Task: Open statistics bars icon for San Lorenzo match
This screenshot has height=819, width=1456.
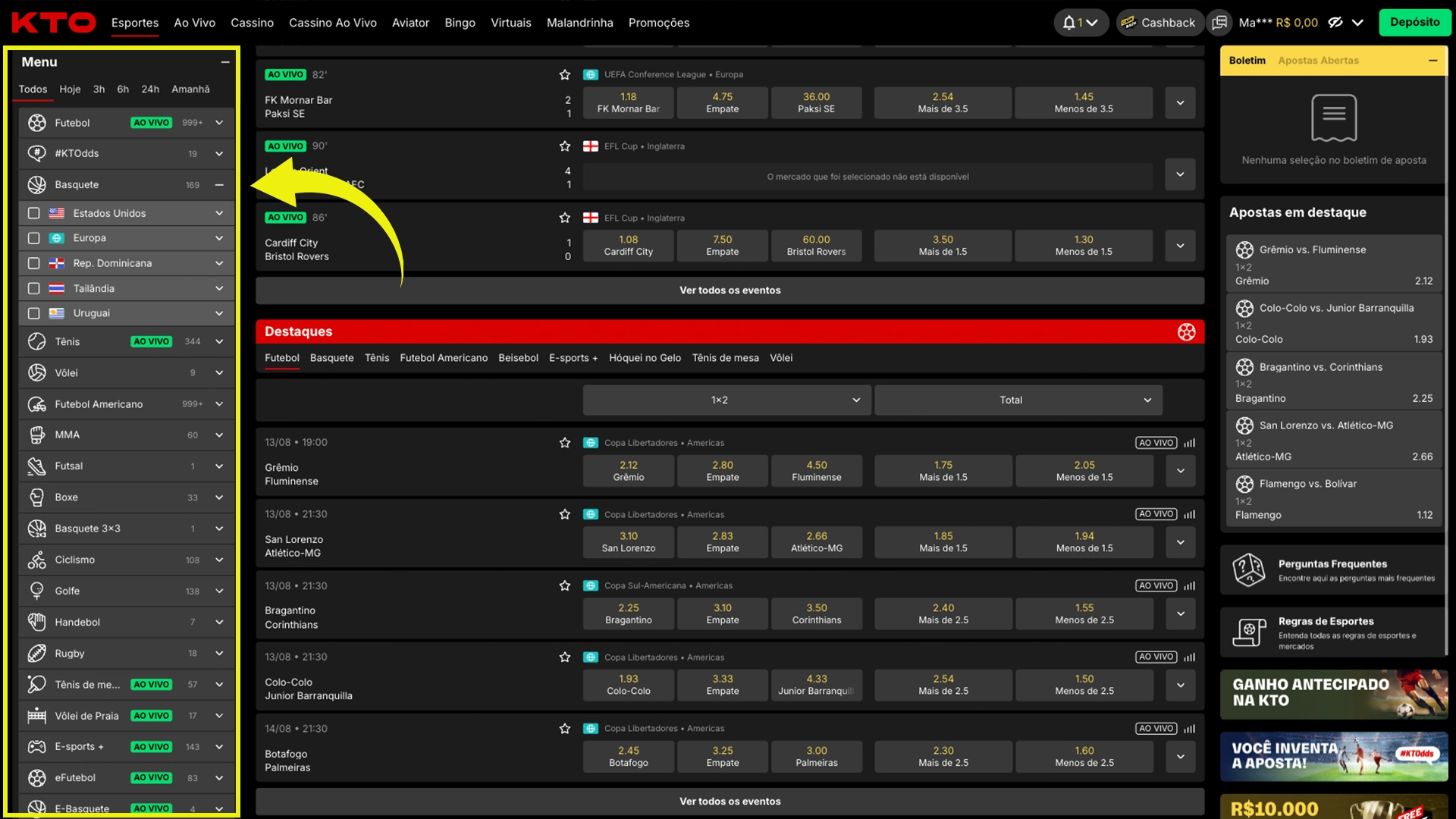Action: coord(1189,514)
